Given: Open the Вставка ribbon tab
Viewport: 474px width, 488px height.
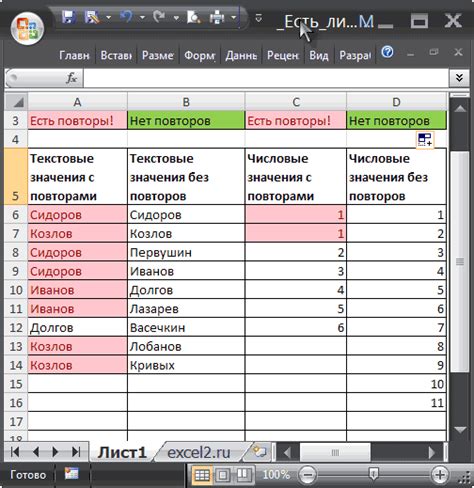Looking at the screenshot, I should point(116,55).
